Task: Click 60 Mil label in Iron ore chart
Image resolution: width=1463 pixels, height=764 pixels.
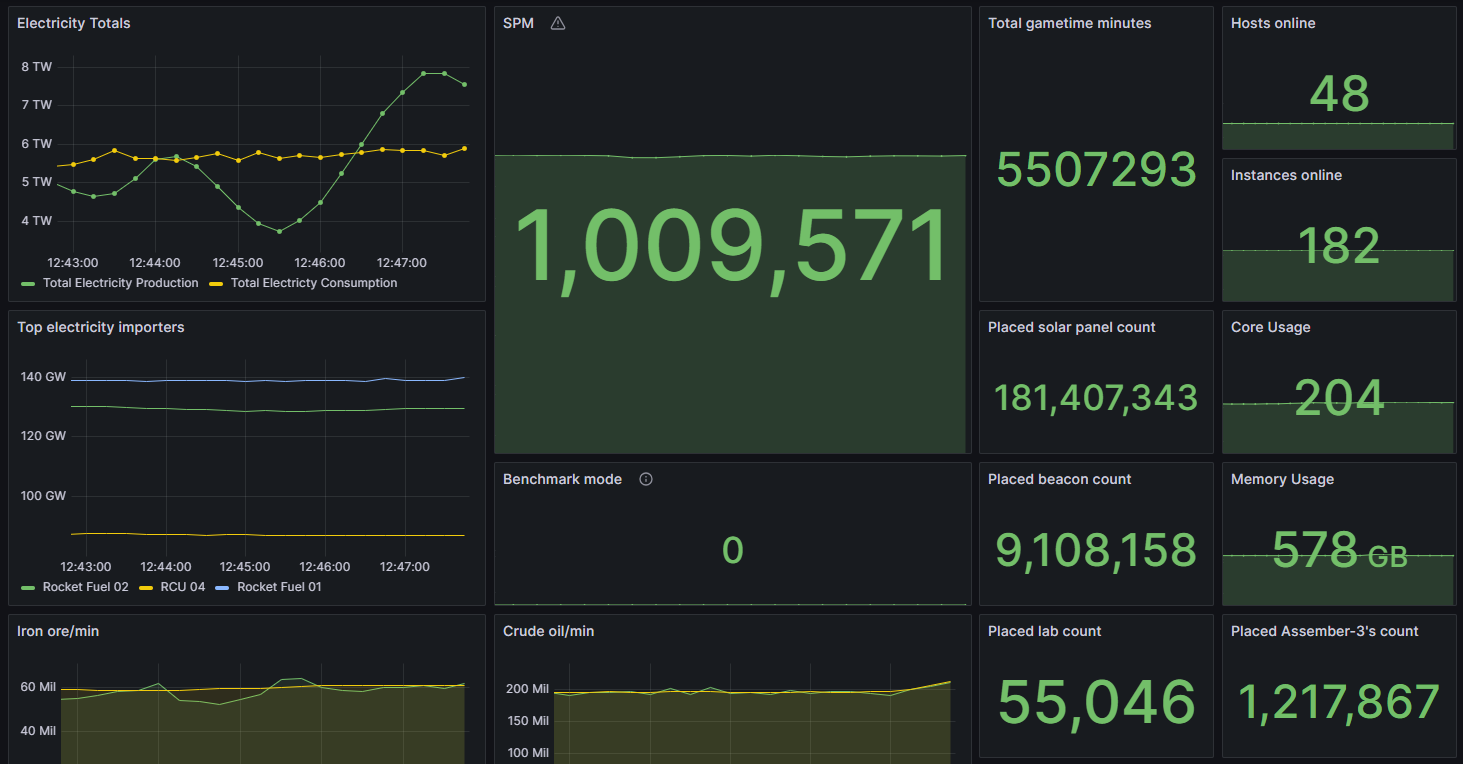Action: point(38,687)
